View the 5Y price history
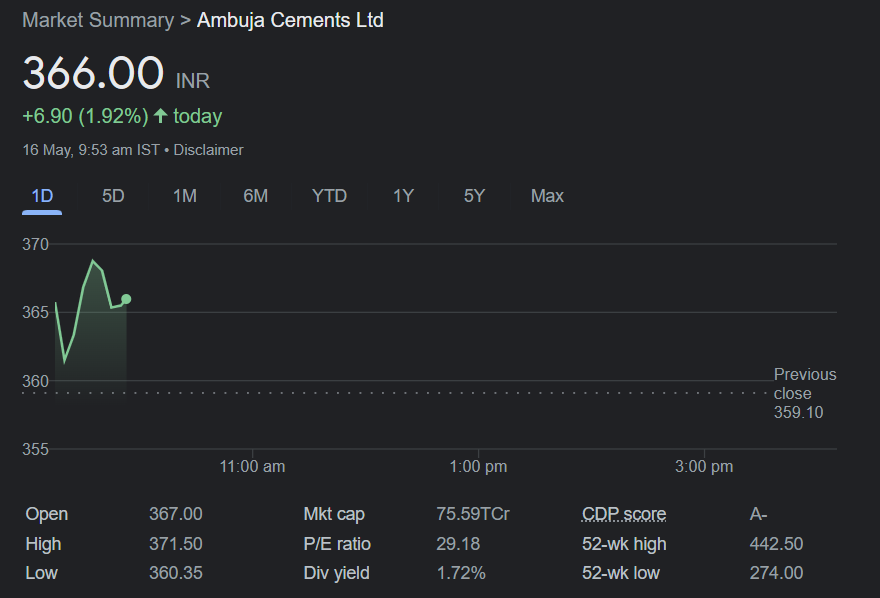Viewport: 880px width, 598px height. click(474, 196)
